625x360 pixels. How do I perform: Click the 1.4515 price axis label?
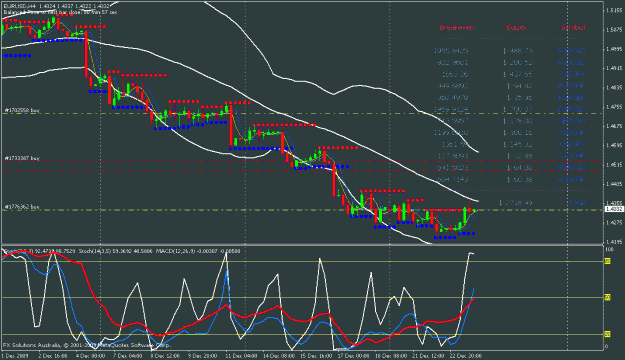(x=614, y=164)
